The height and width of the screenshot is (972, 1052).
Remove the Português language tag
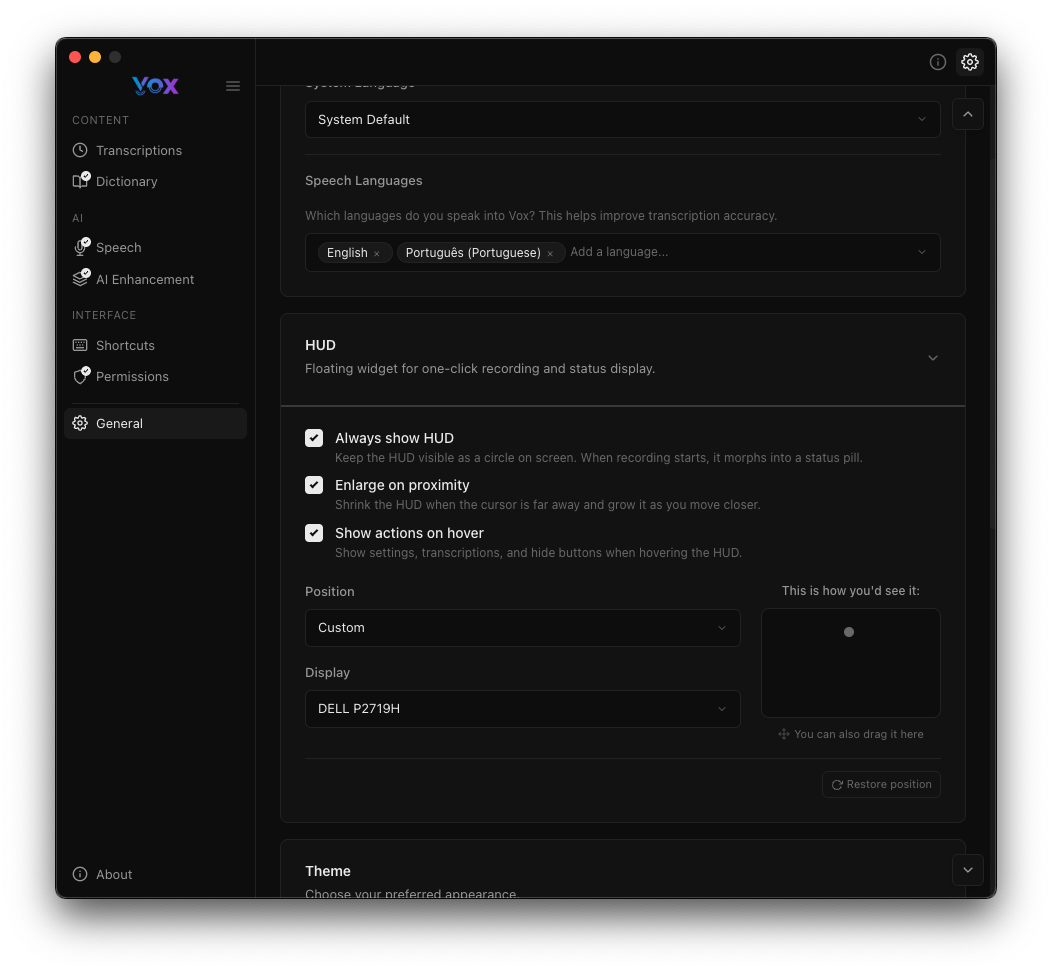[550, 254]
